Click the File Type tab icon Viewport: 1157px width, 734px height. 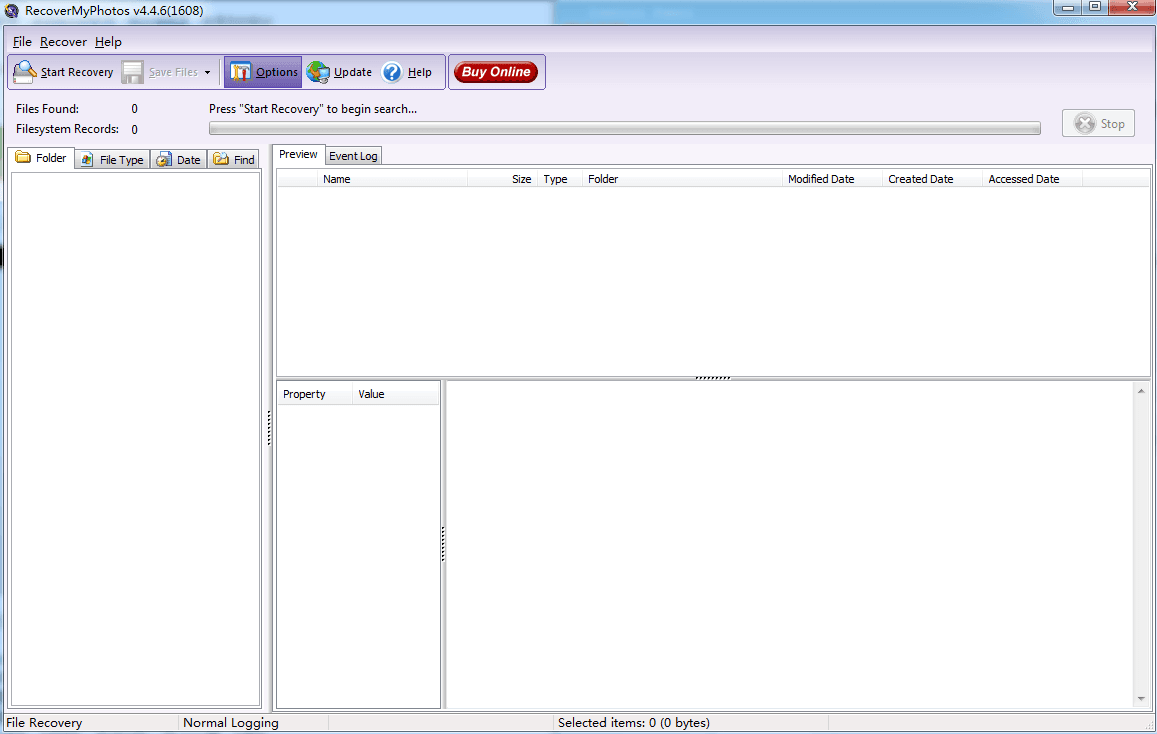87,159
